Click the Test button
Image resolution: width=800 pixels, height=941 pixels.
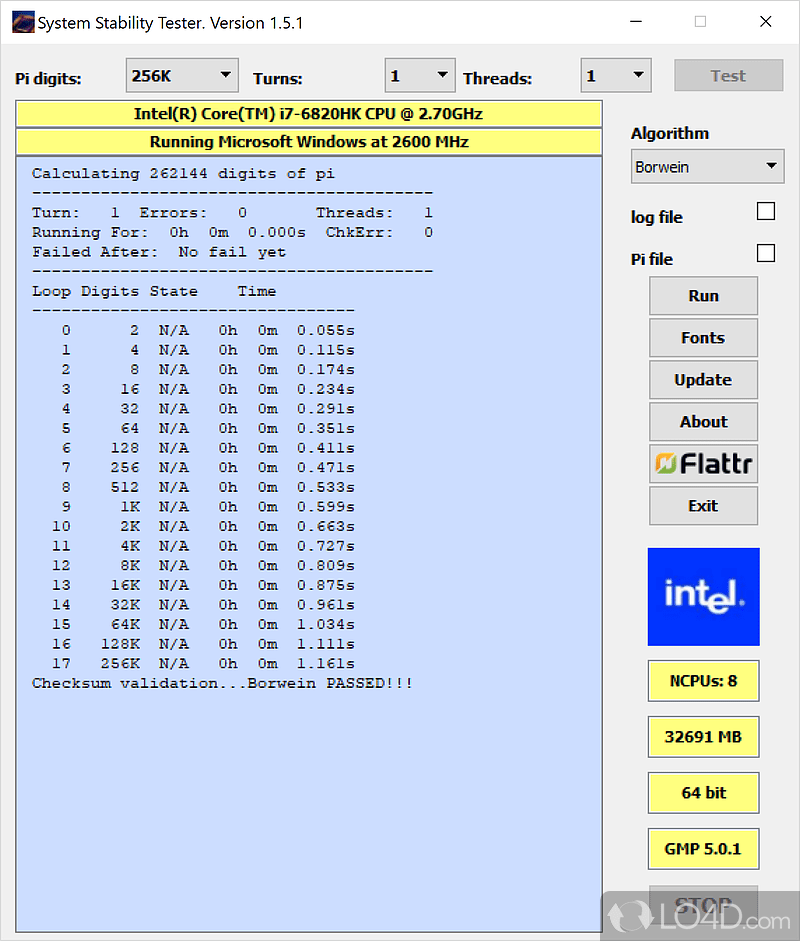[728, 76]
